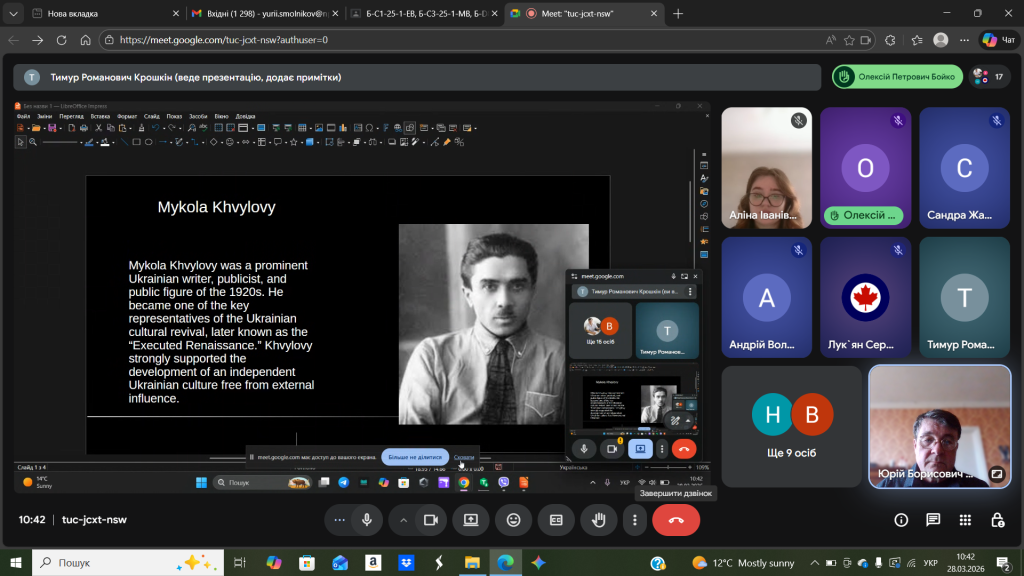The width and height of the screenshot is (1024, 576).
Task: Show all 17 participants
Action: coord(988,77)
